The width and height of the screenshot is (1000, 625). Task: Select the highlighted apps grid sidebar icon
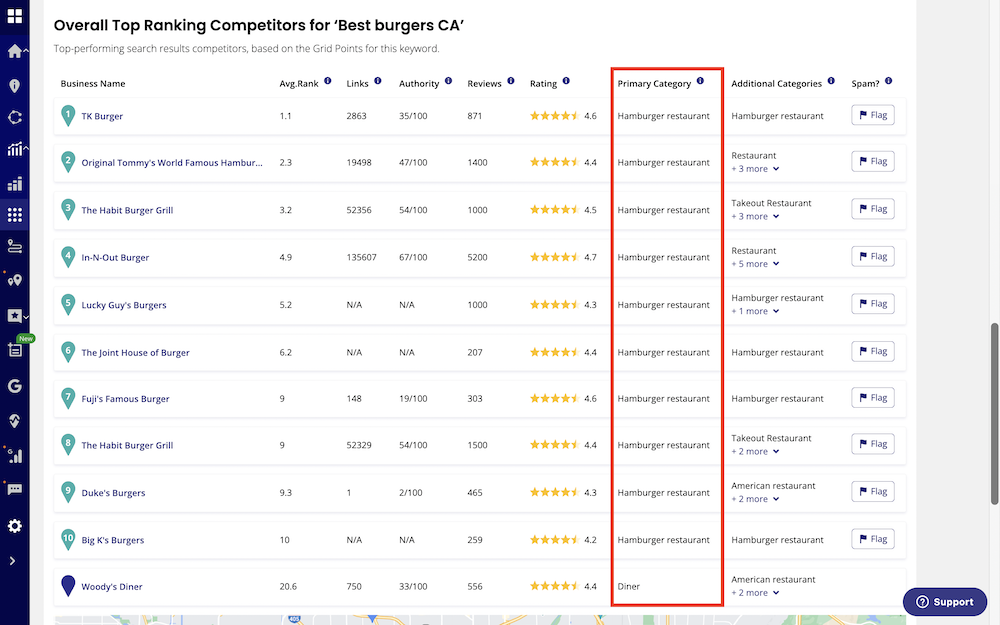point(13,214)
